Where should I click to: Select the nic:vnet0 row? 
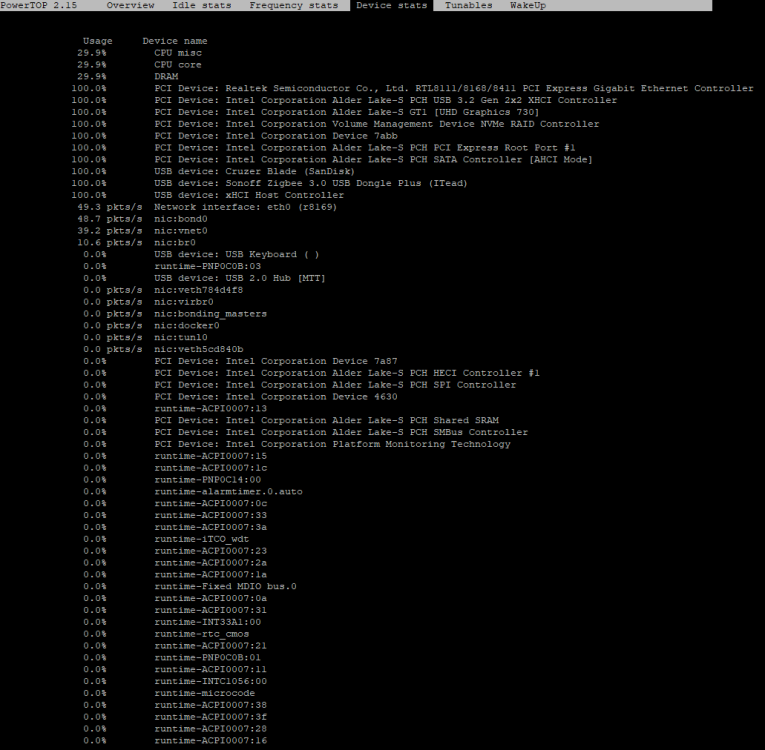pyautogui.click(x=142, y=231)
